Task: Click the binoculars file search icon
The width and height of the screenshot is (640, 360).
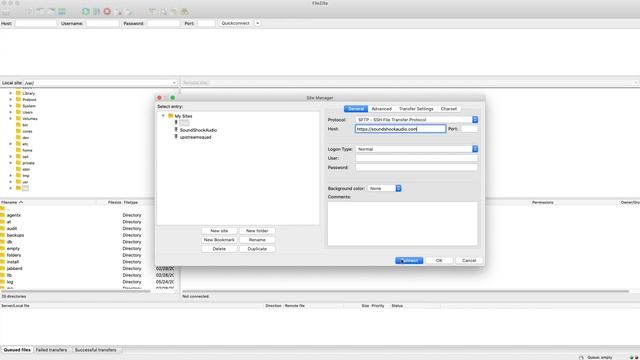Action: pos(185,12)
